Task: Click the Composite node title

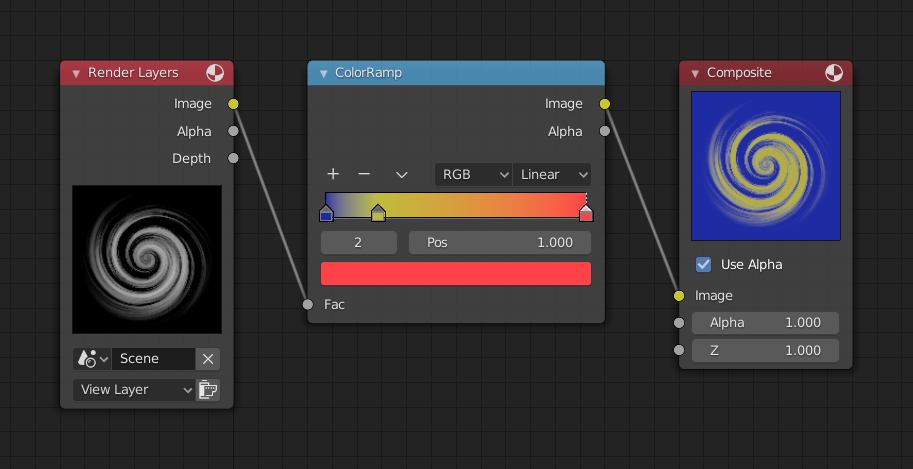Action: point(739,73)
